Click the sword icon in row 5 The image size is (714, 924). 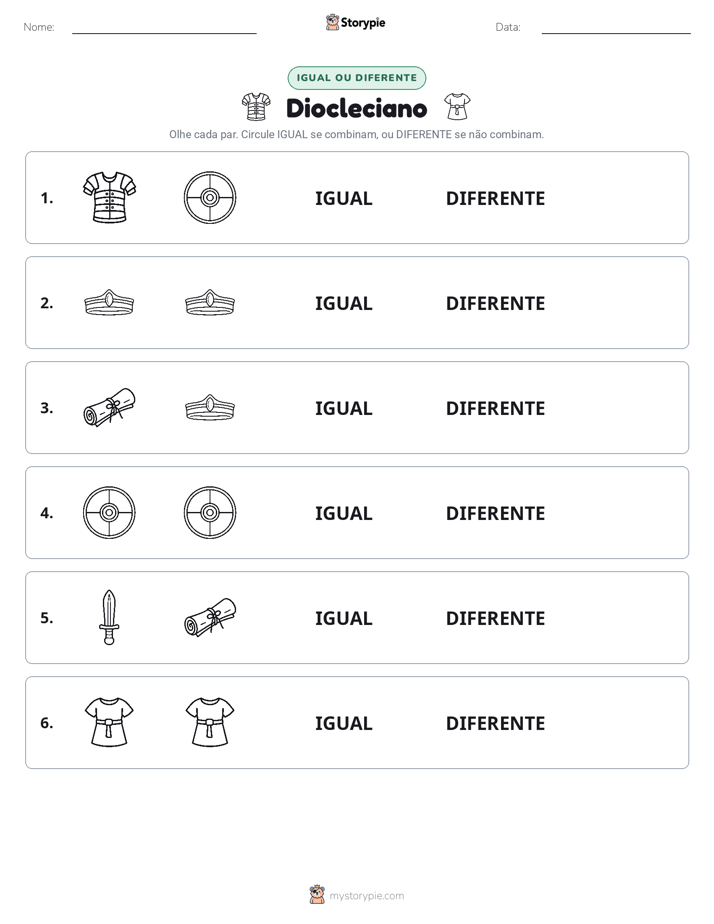click(x=109, y=617)
